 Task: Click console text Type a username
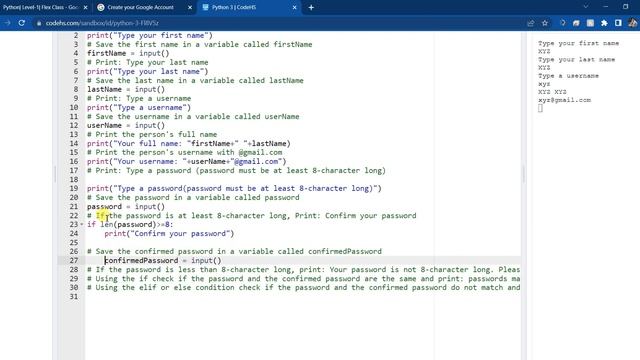568,76
